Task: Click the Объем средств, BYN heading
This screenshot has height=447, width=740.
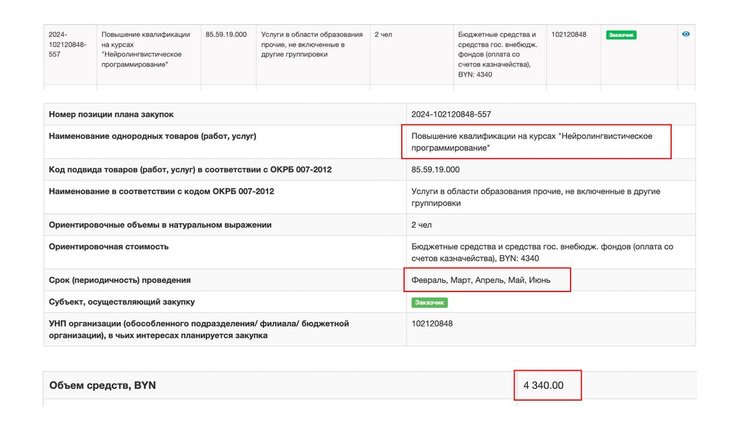Action: (103, 385)
